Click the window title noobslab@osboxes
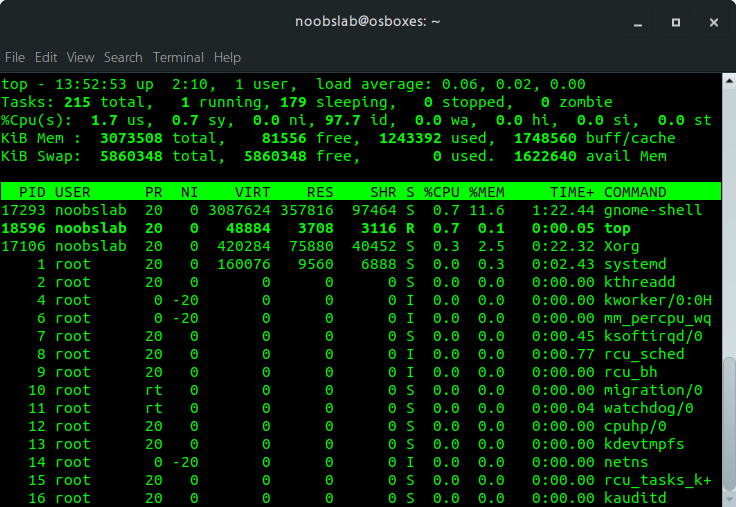This screenshot has width=736, height=507. point(368,22)
